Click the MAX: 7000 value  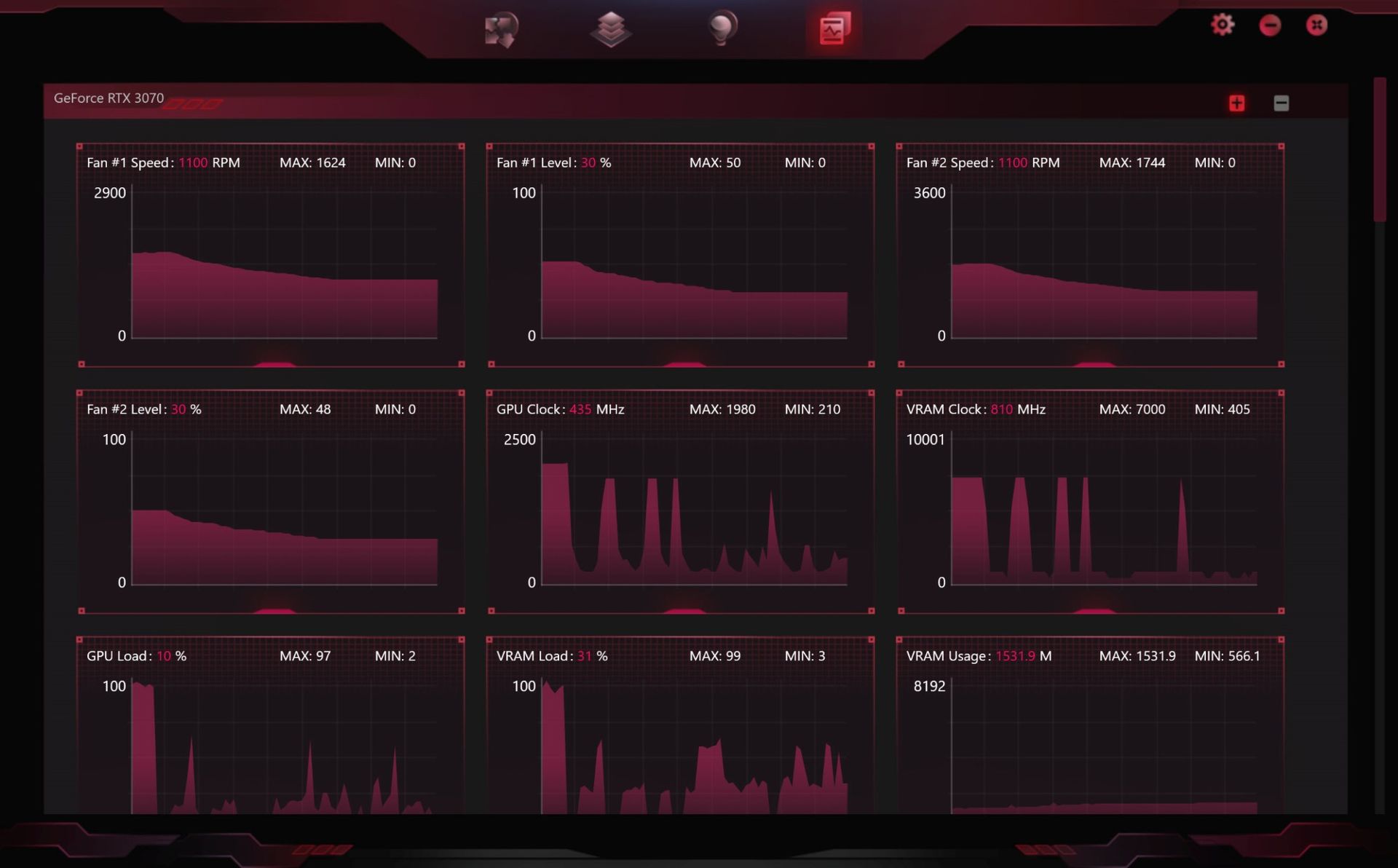coord(1132,410)
